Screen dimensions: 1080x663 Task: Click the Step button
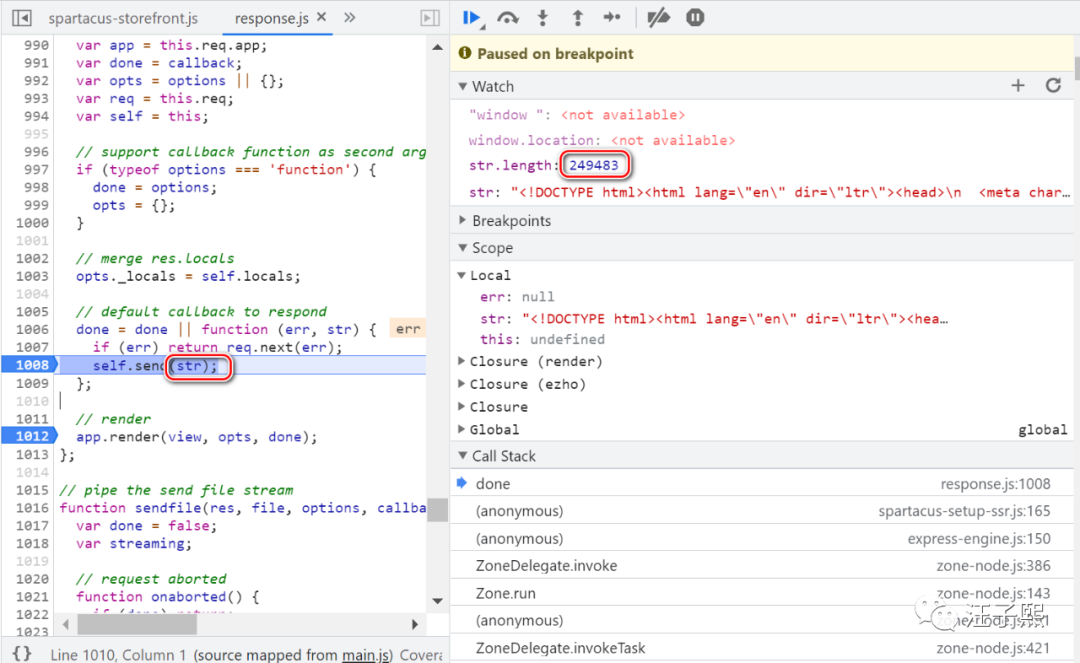612,18
